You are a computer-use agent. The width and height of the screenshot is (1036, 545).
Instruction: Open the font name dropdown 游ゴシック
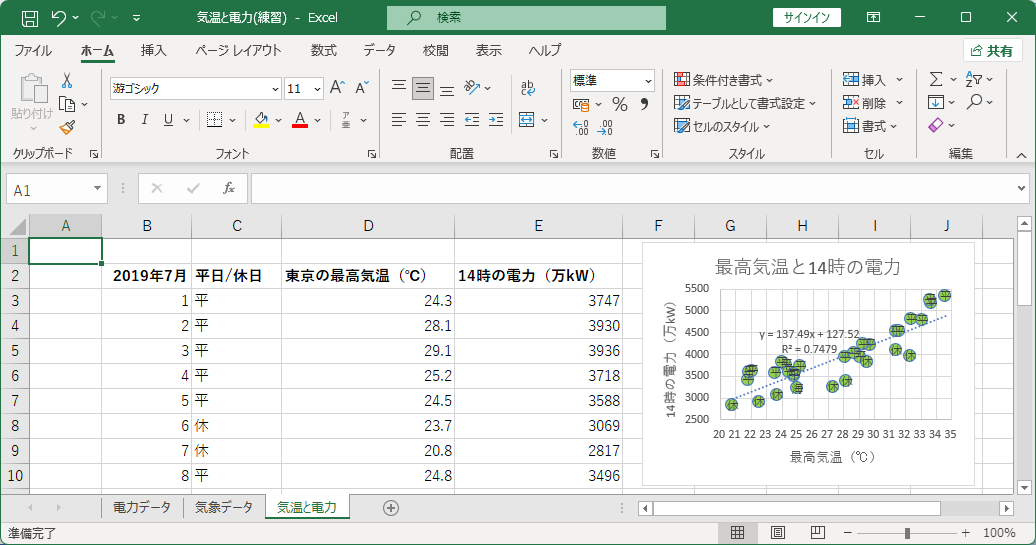(x=276, y=89)
